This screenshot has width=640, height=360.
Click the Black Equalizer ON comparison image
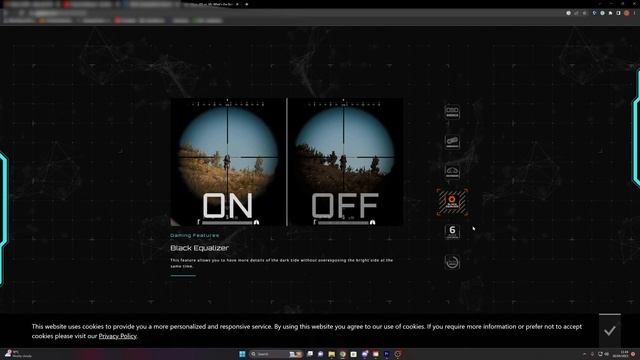(x=228, y=162)
